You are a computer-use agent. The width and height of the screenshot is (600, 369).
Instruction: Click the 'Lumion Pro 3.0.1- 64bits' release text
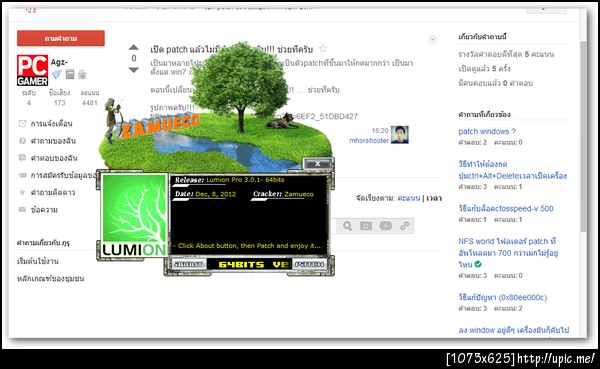(245, 180)
